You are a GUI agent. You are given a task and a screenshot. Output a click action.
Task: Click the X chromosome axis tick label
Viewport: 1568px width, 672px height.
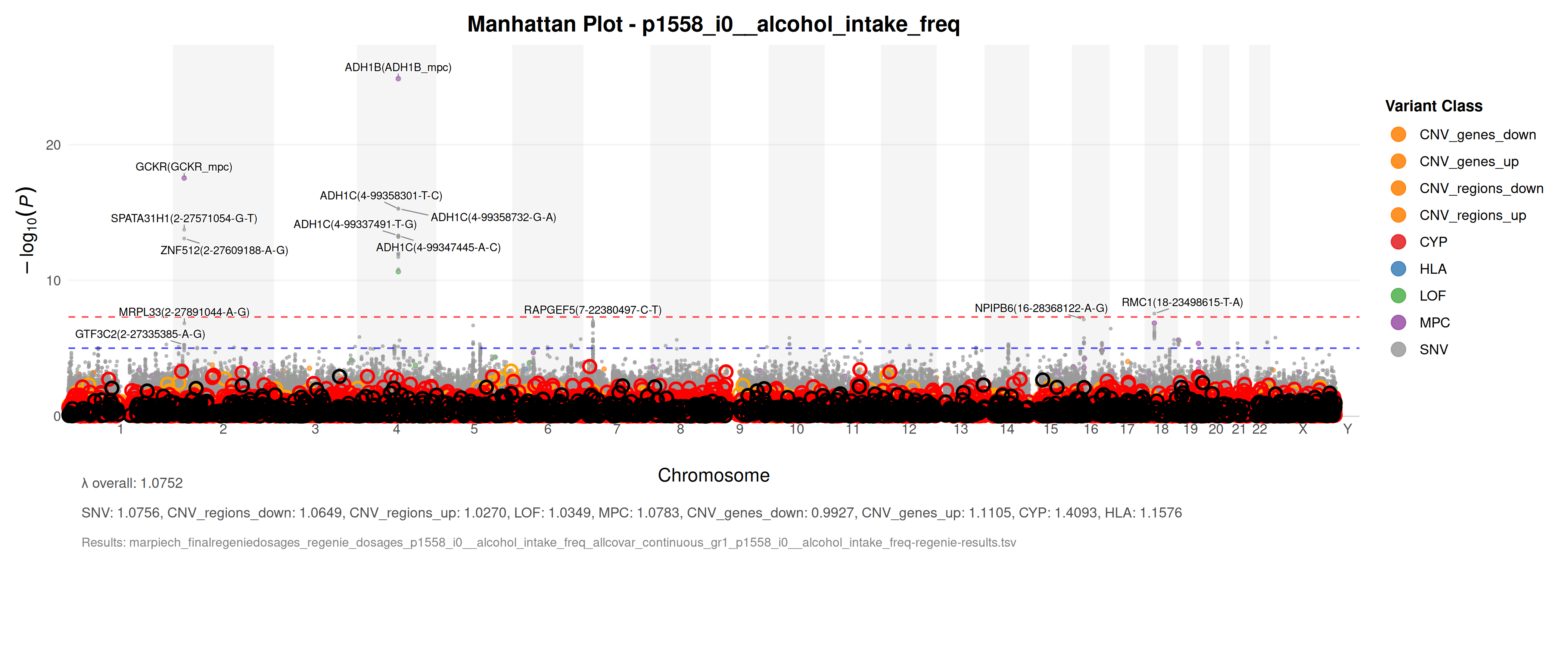pyautogui.click(x=1302, y=429)
